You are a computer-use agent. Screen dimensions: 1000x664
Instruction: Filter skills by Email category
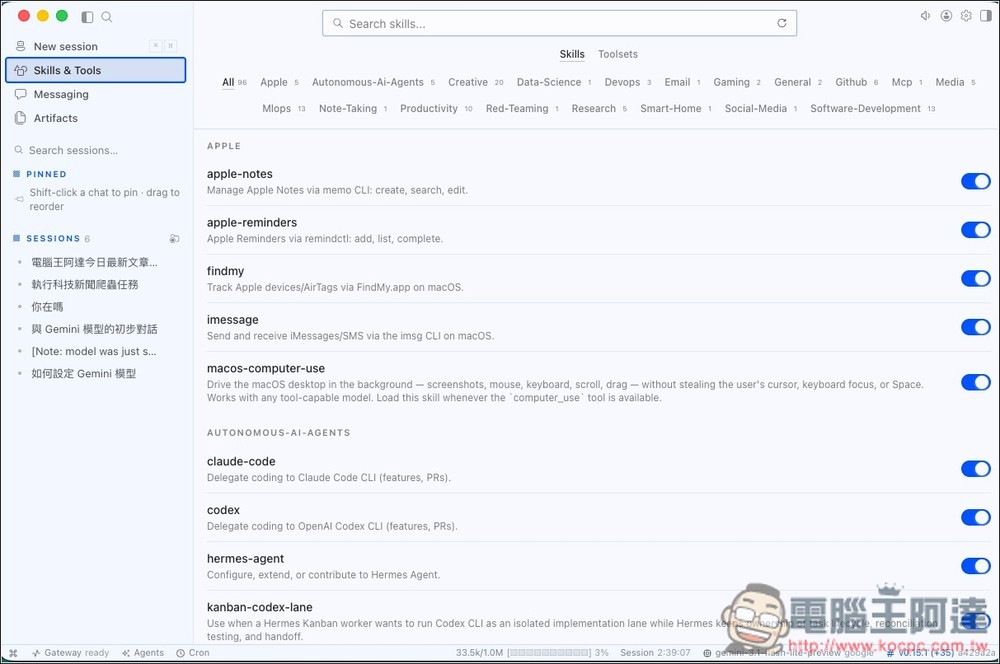pos(682,82)
